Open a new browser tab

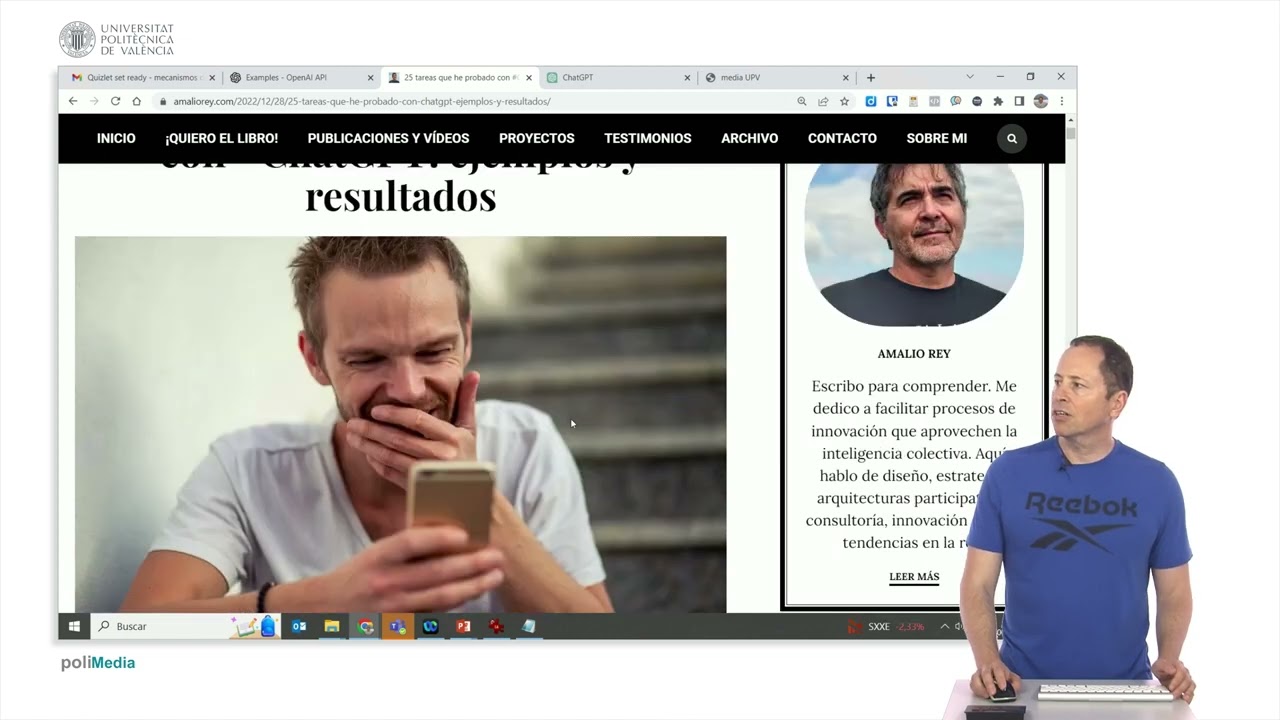coord(871,77)
